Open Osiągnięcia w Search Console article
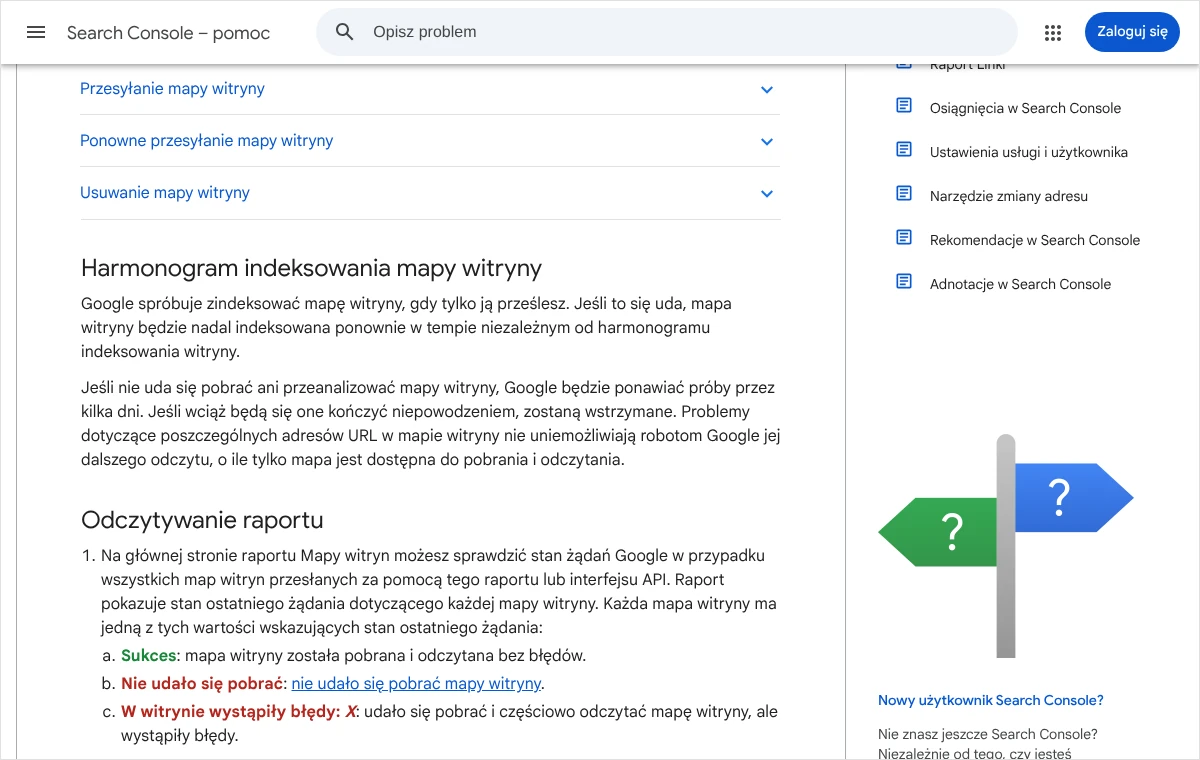The image size is (1200, 760). (x=1025, y=108)
